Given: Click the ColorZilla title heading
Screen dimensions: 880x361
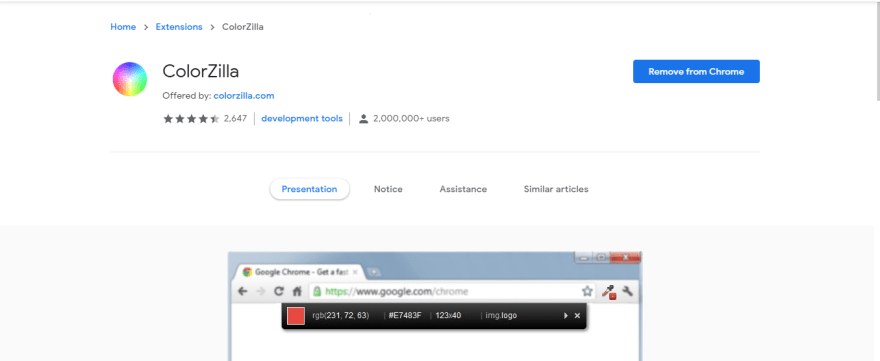Looking at the screenshot, I should point(200,71).
